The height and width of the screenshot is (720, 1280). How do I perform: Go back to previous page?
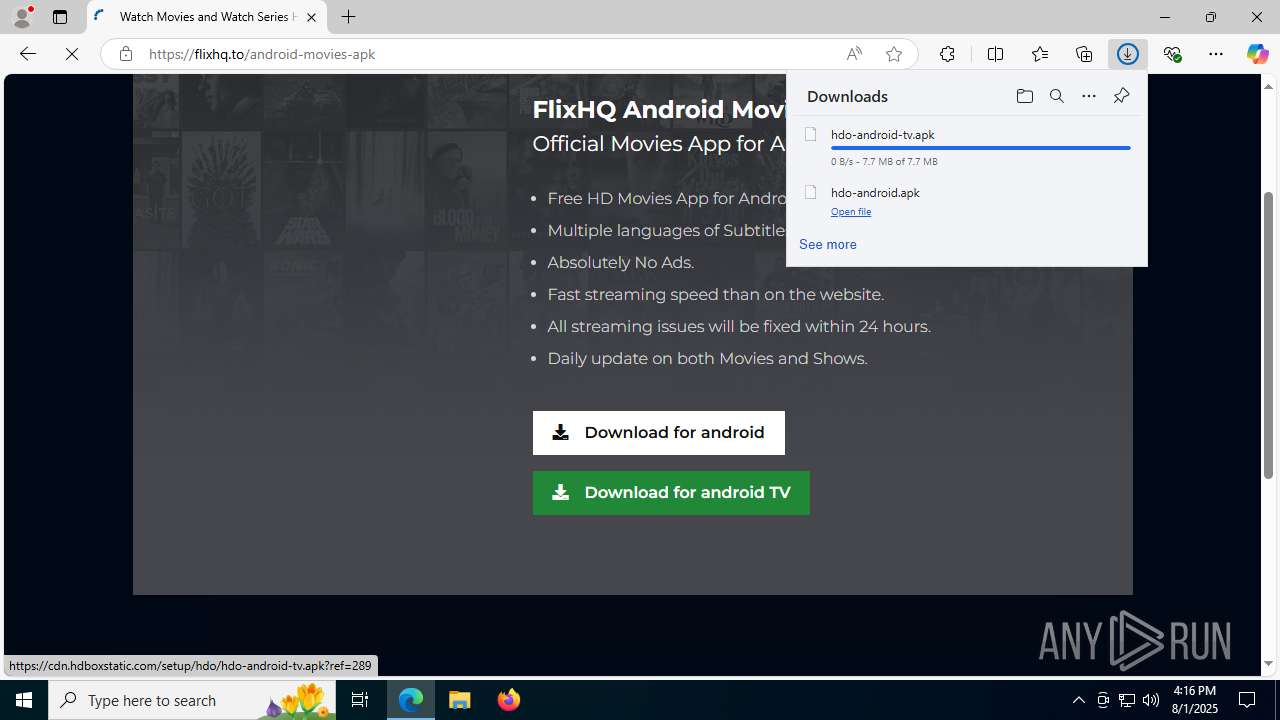coord(27,54)
